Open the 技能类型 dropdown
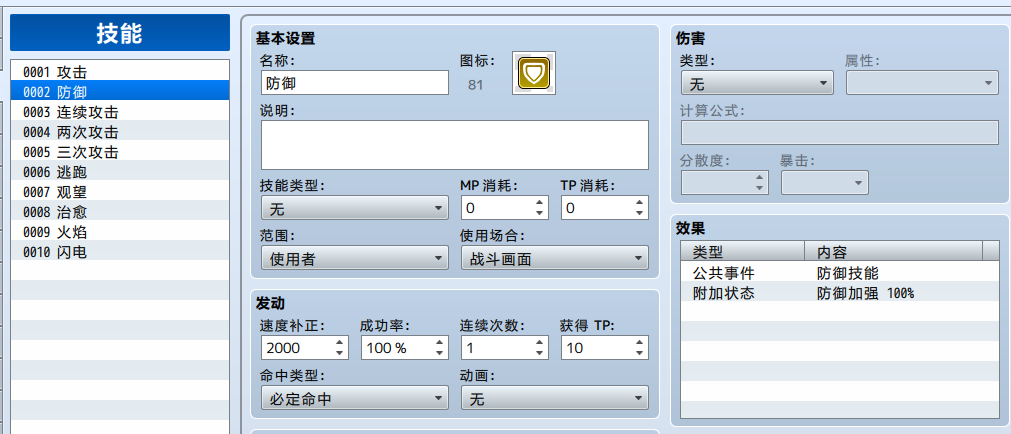Viewport: 1011px width, 434px height. (x=355, y=208)
